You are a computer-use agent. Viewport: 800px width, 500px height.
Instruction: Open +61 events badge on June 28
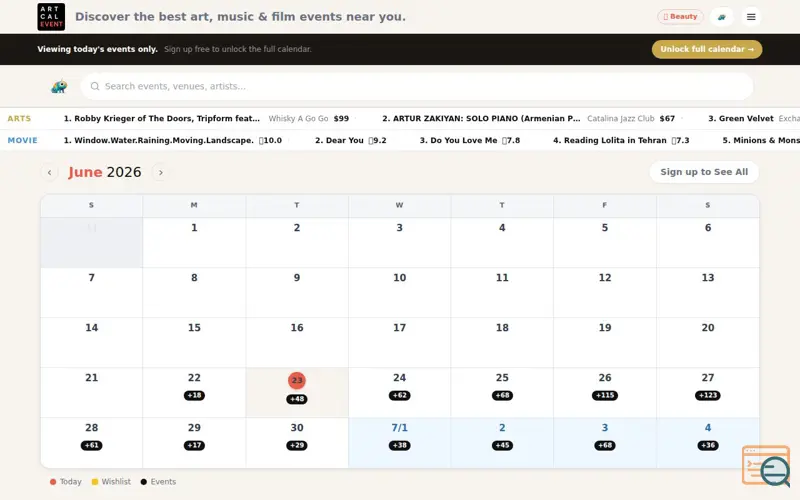(91, 445)
